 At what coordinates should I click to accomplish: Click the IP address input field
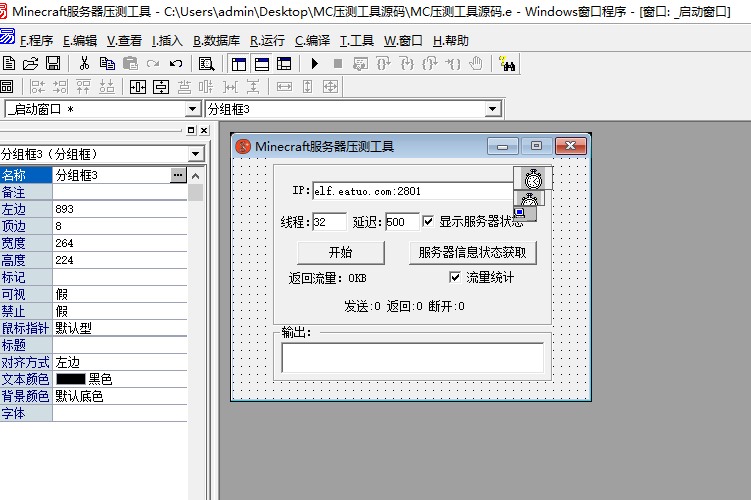(x=413, y=191)
